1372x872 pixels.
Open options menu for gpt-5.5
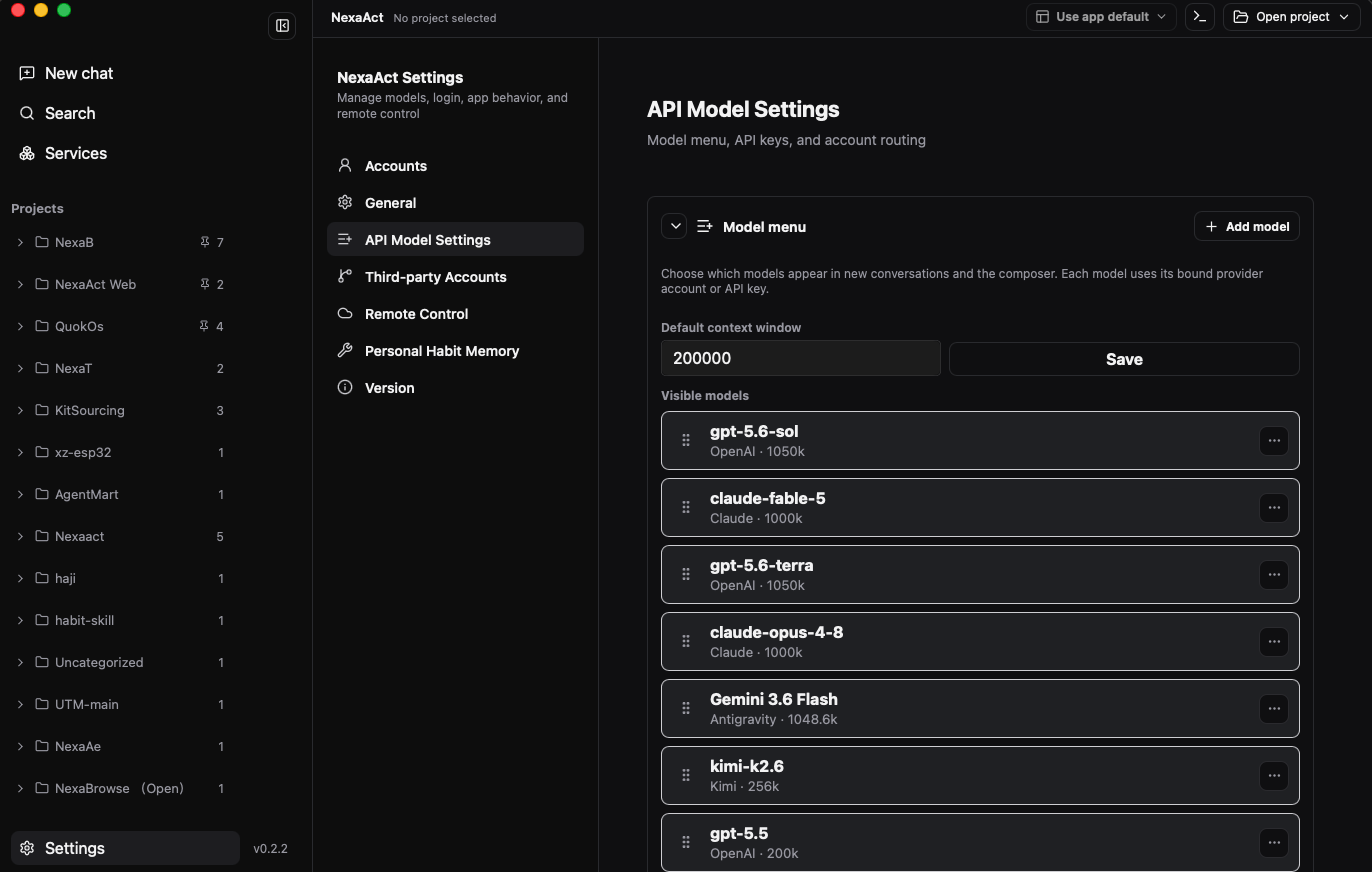(x=1274, y=842)
